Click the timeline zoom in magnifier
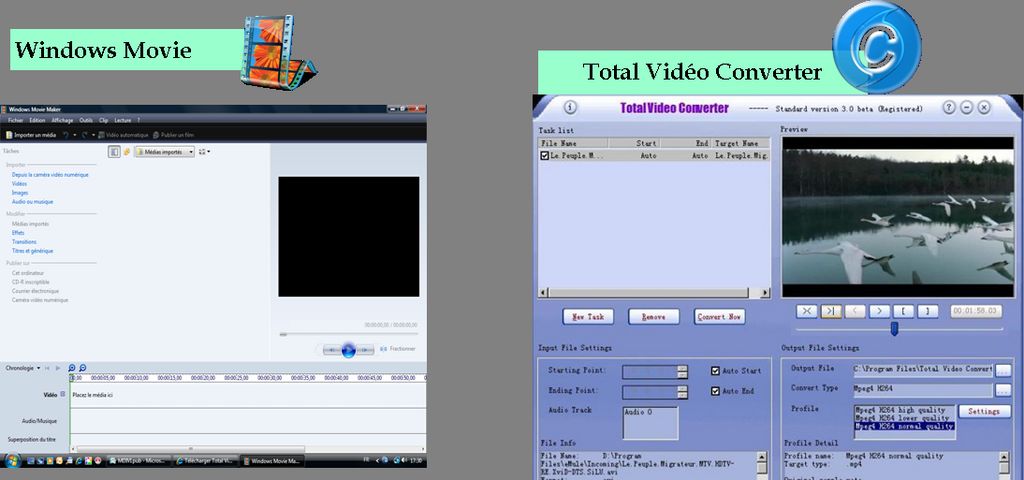The image size is (1024, 480). click(x=72, y=368)
